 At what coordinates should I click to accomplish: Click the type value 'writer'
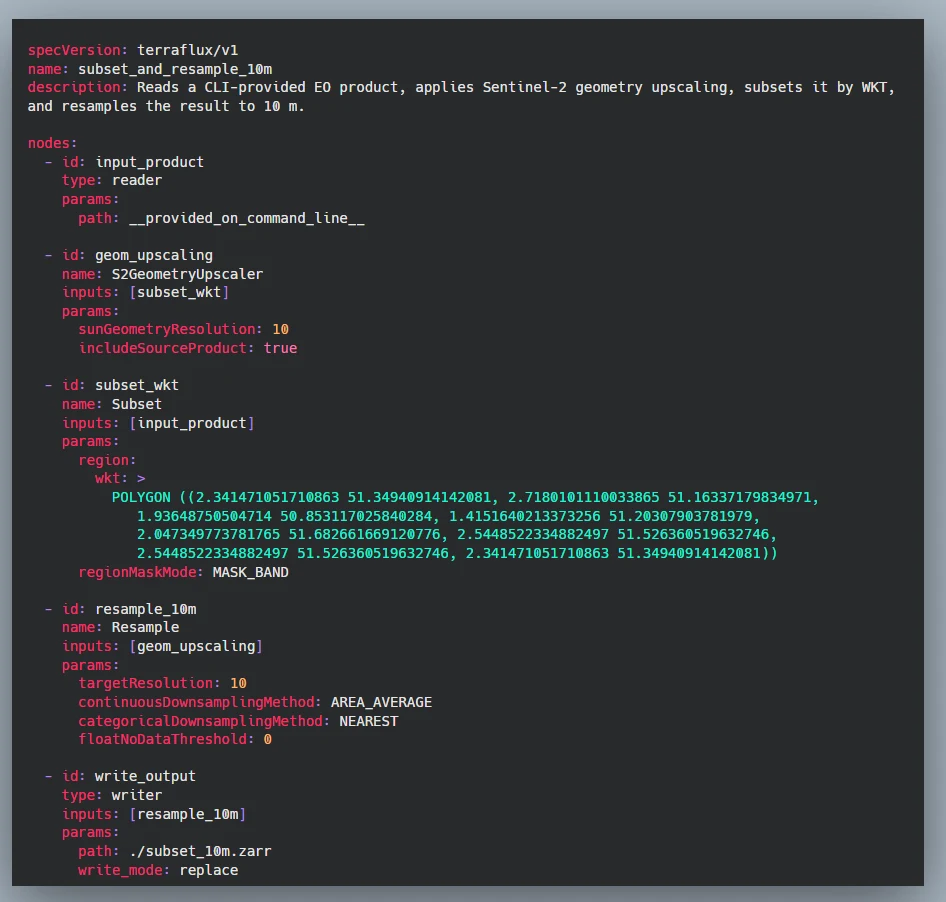pos(137,795)
